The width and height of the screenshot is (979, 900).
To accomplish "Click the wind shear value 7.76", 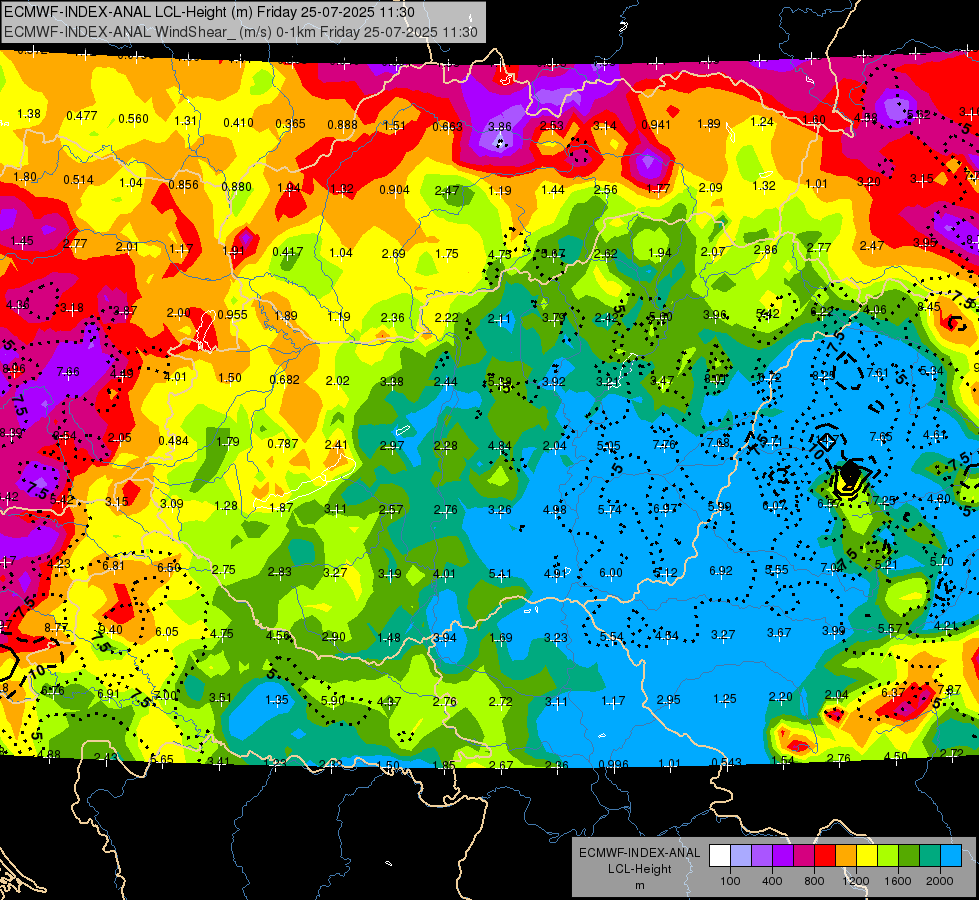I will pos(664,445).
